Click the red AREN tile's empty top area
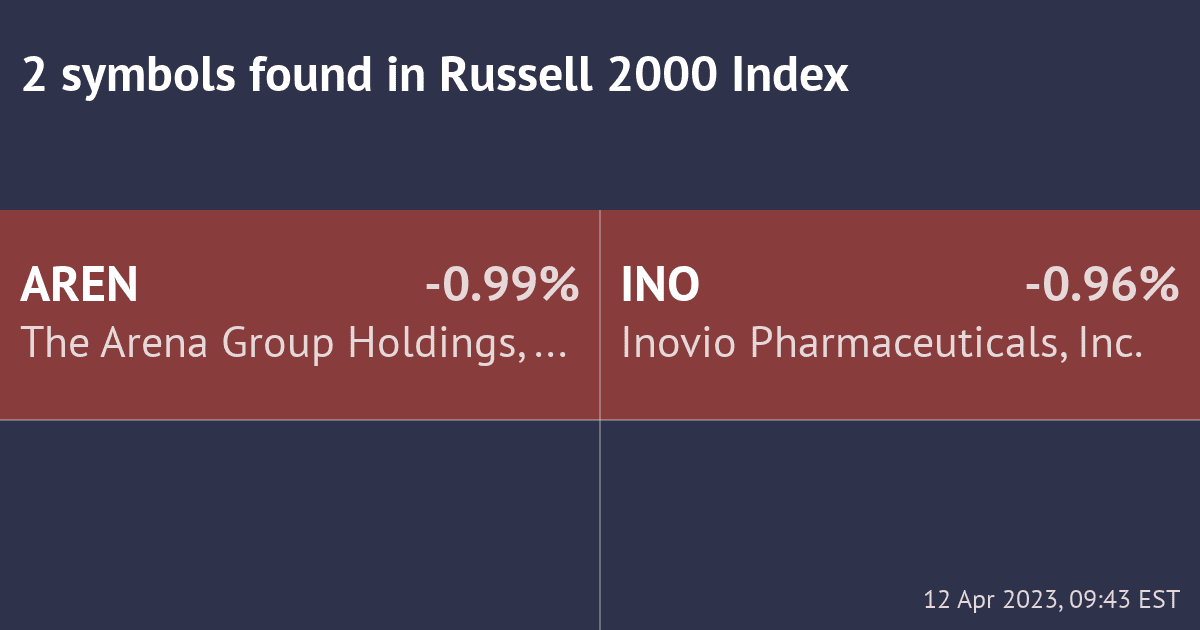The height and width of the screenshot is (630, 1200). [300, 235]
